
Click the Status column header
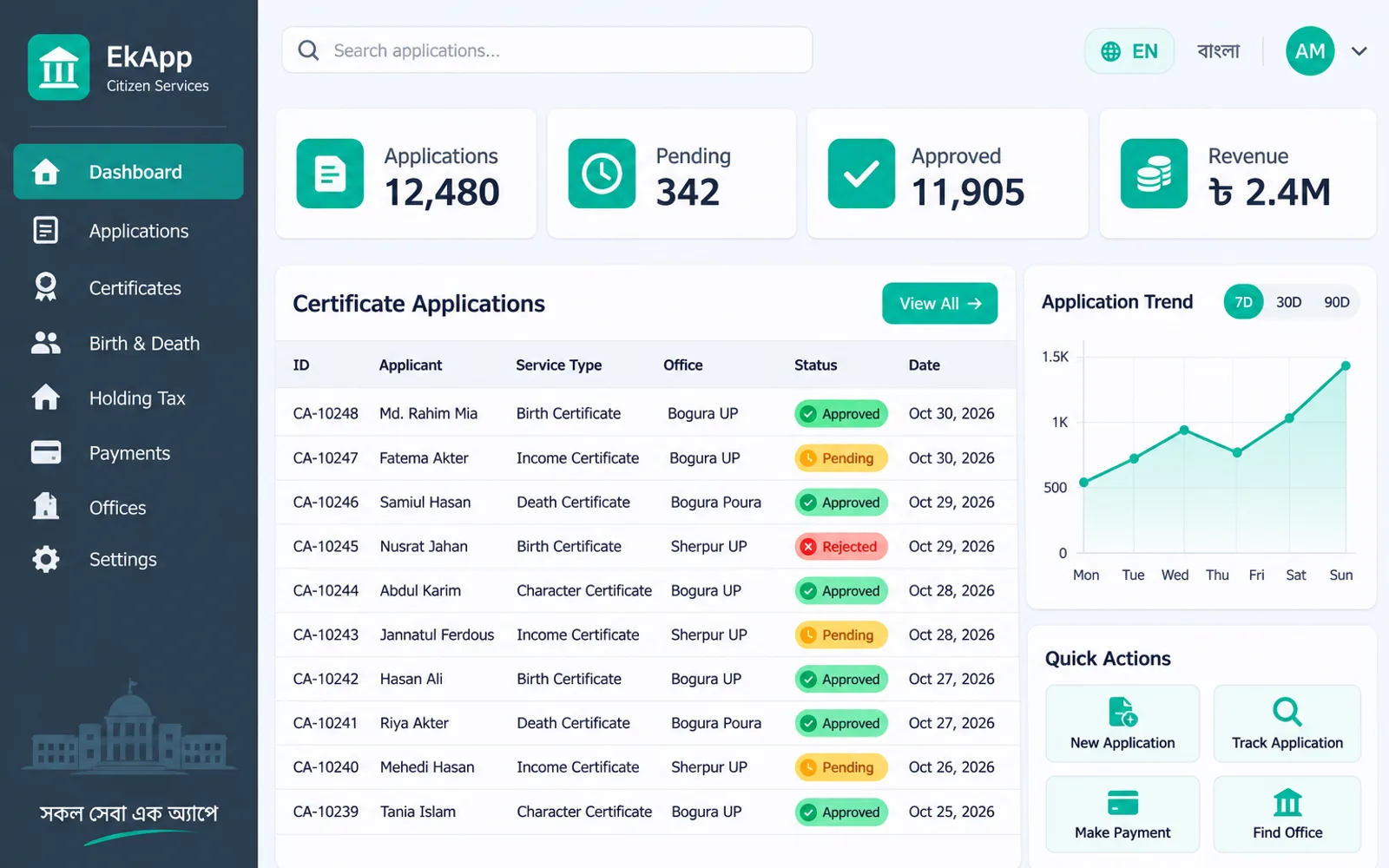click(x=815, y=365)
